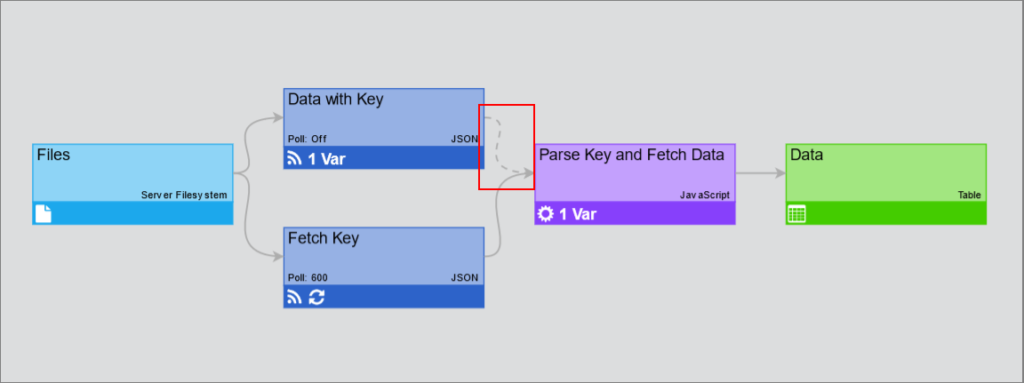Click the 1 Var label on Parse Key node

[577, 214]
